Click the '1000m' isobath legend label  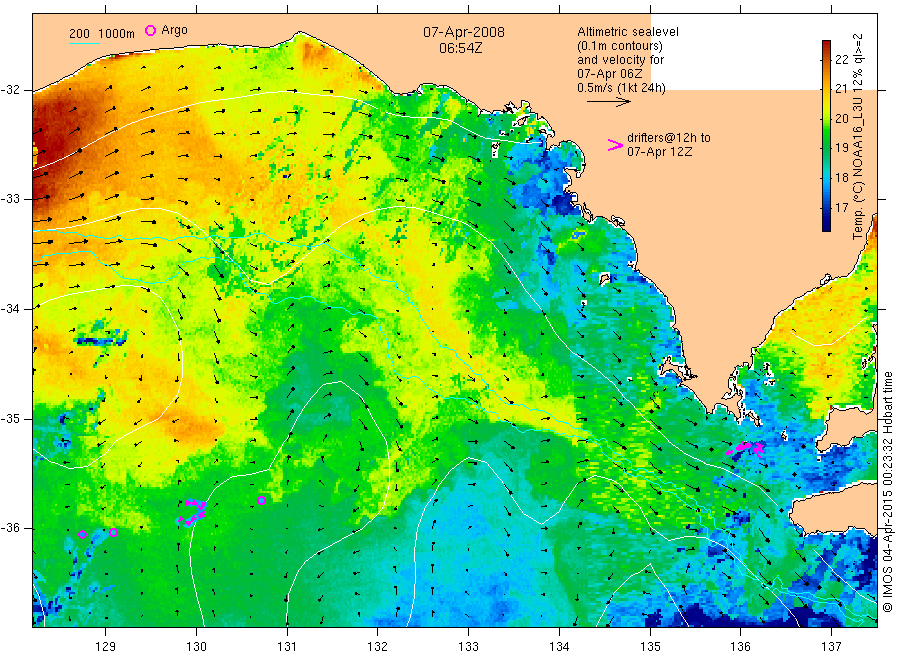117,33
